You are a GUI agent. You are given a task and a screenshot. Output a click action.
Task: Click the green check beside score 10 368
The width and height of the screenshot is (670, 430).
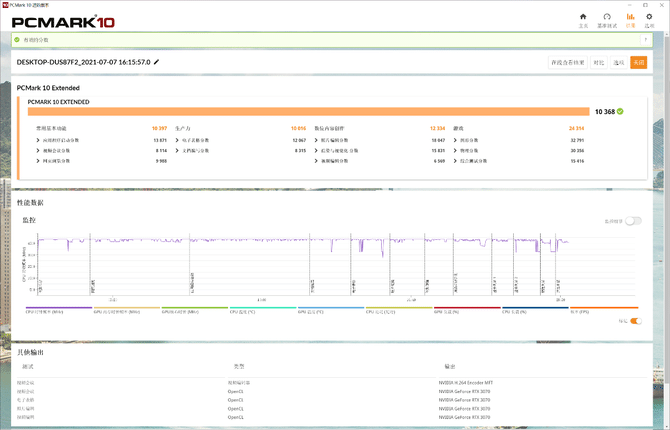coord(620,112)
